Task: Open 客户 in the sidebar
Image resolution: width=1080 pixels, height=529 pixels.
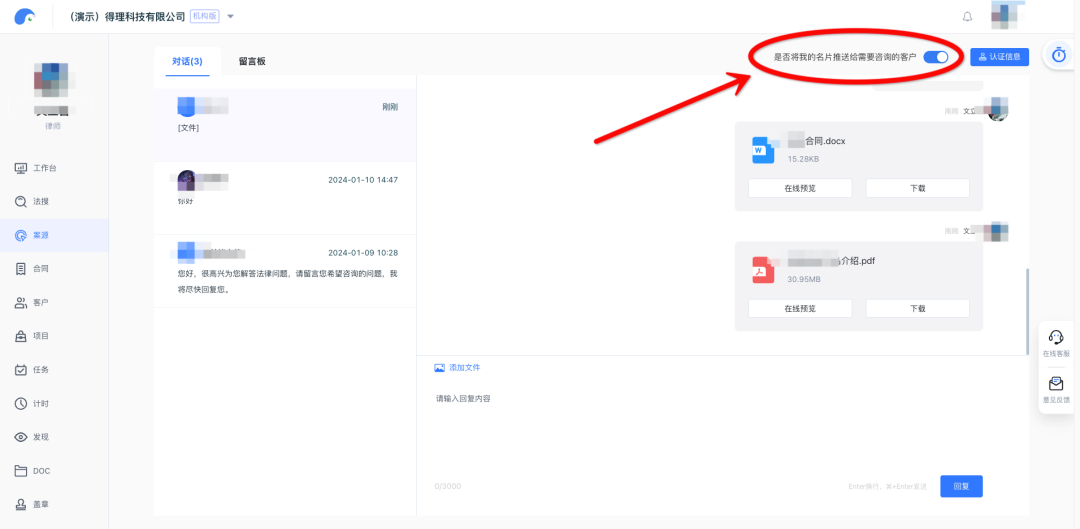Action: click(x=54, y=302)
